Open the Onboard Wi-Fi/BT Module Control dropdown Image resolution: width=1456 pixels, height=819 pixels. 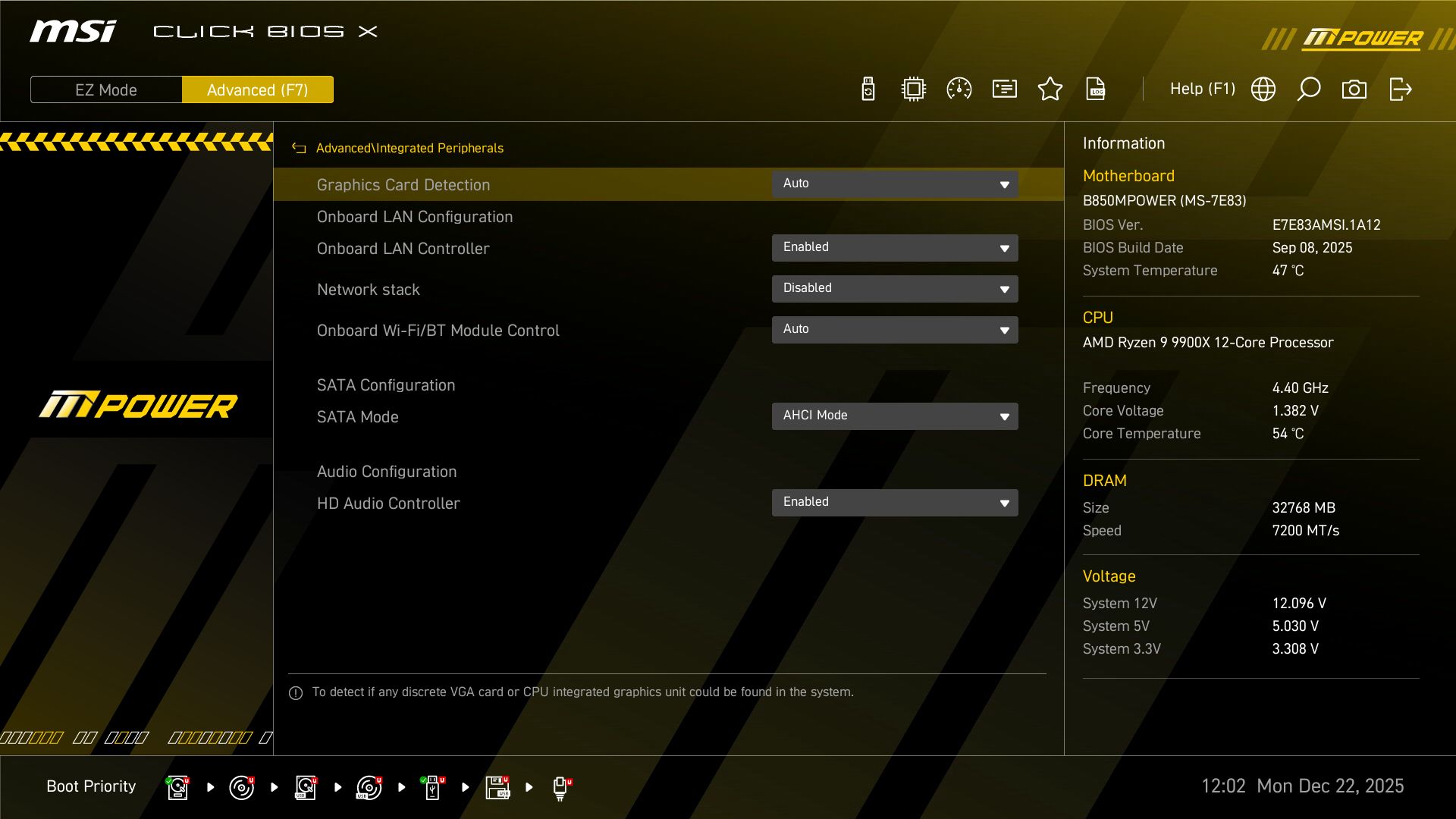[x=895, y=329]
